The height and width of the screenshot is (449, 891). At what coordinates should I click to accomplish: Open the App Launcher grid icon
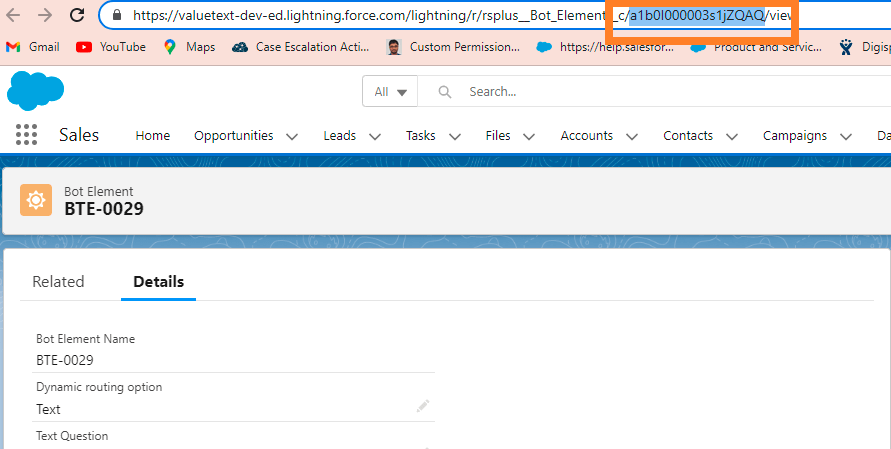tap(27, 135)
